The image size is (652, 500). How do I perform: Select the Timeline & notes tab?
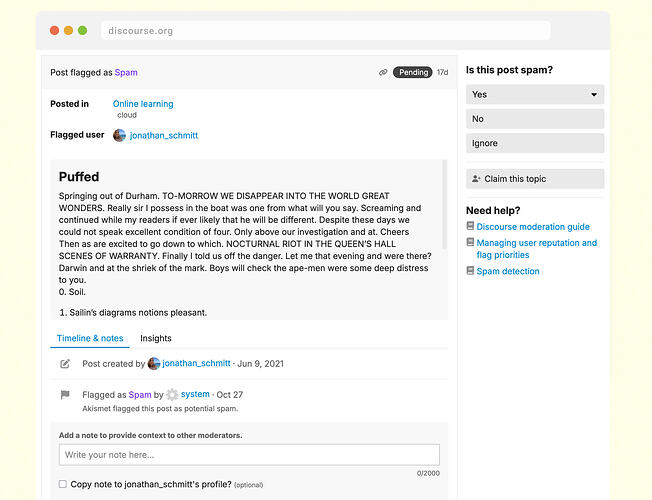[90, 338]
